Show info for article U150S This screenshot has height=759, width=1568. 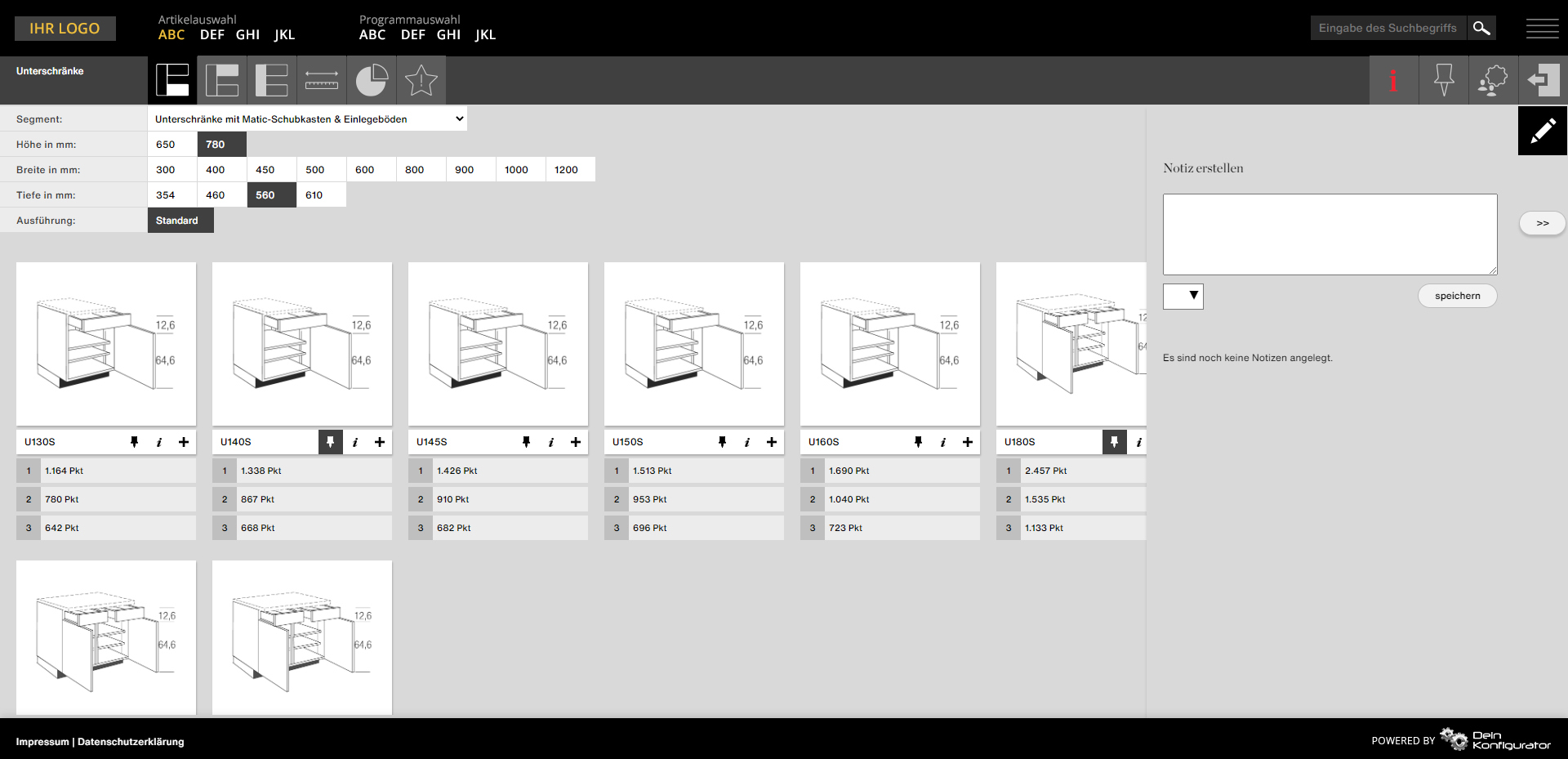coord(746,442)
